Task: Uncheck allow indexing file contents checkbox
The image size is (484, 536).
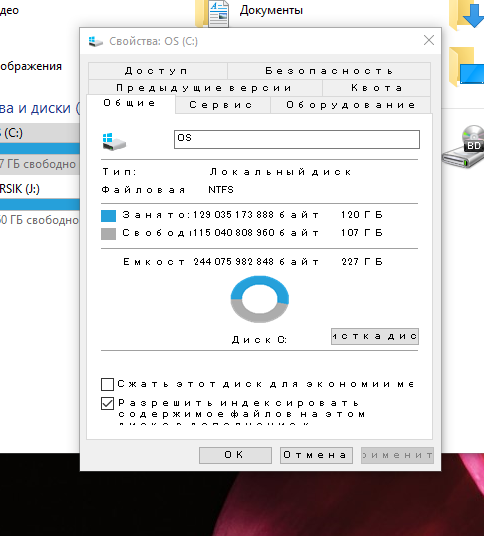Action: pos(107,403)
